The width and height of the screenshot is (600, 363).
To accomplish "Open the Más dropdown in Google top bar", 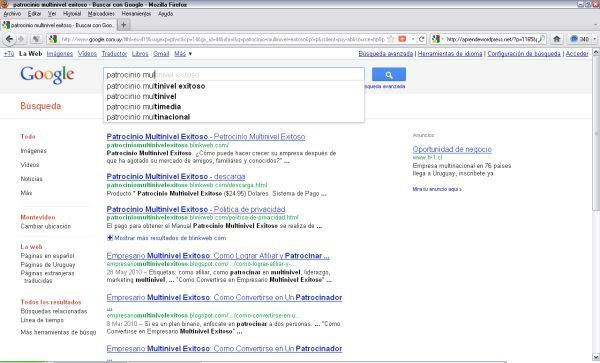I will 183,54.
